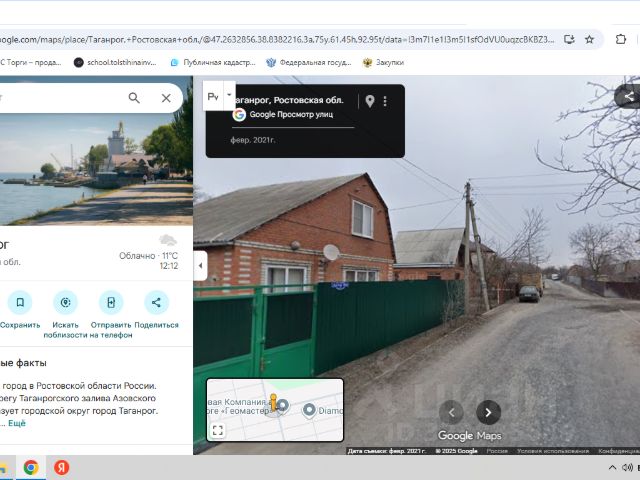Open the school.tolstihinairv bookmark
Image resolution: width=640 pixels, height=480 pixels.
tap(116, 62)
